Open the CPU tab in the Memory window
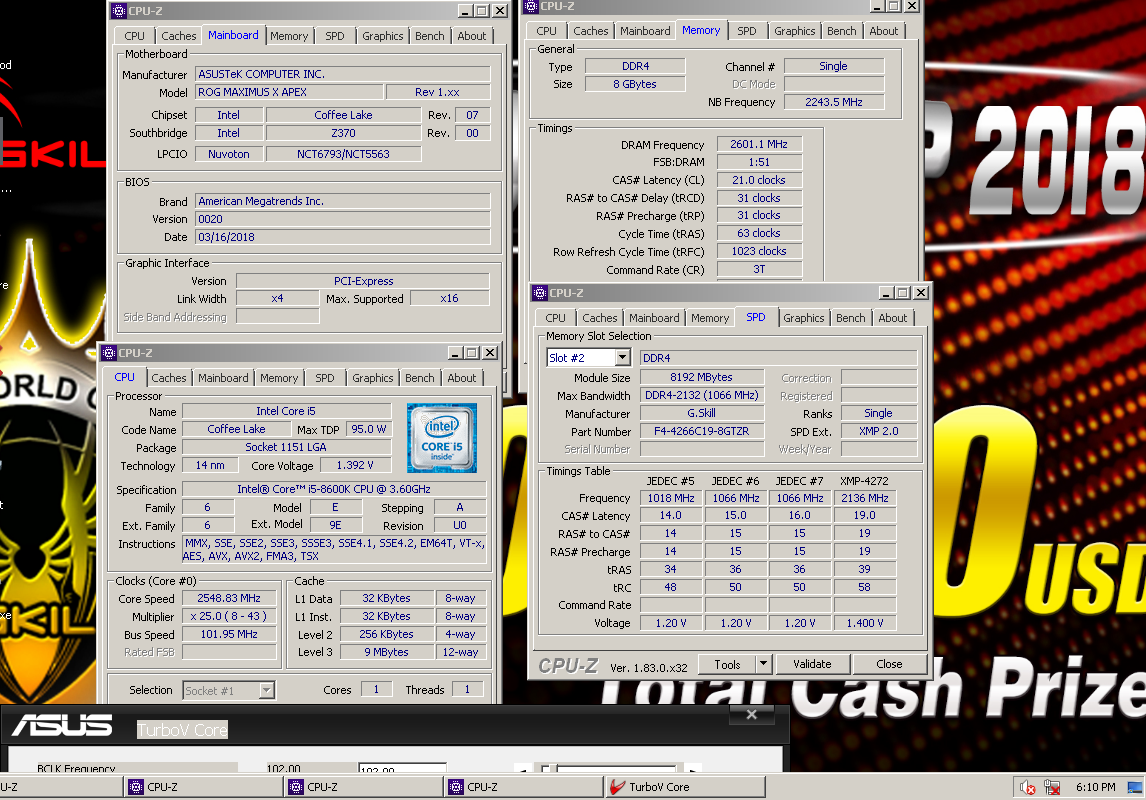 click(546, 31)
